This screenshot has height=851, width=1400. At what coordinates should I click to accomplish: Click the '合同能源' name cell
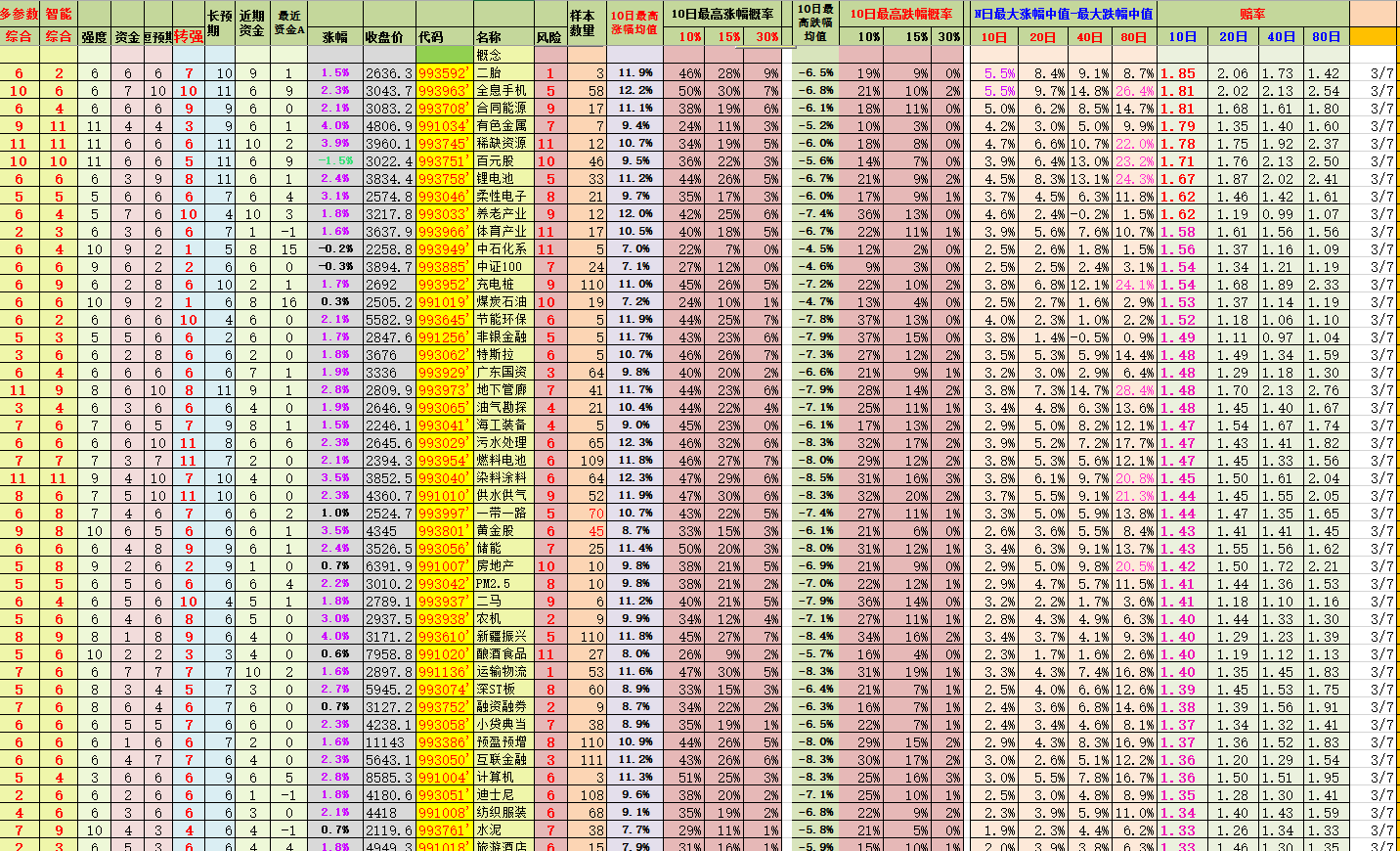pos(503,109)
